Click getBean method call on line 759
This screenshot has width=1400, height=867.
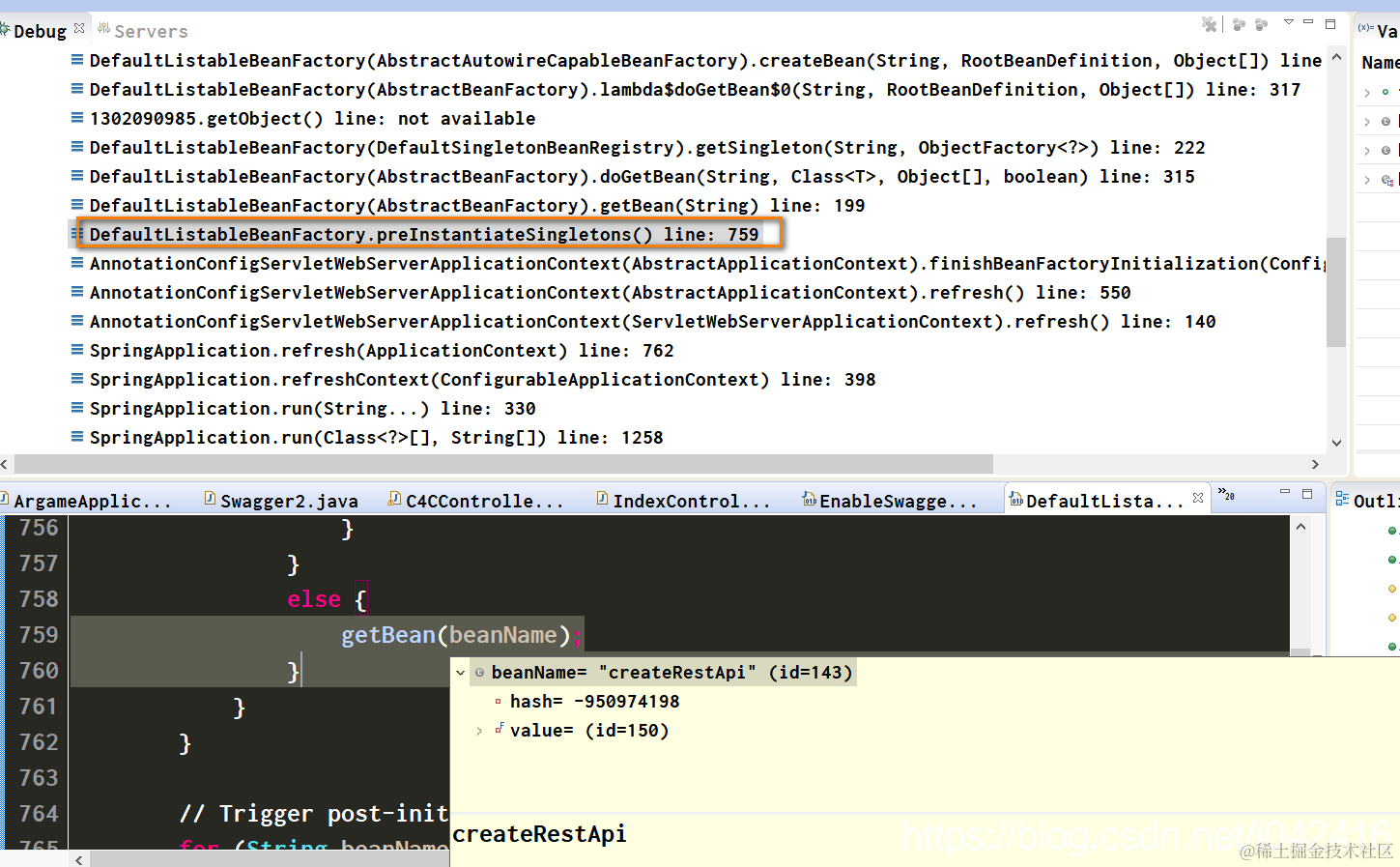(388, 635)
